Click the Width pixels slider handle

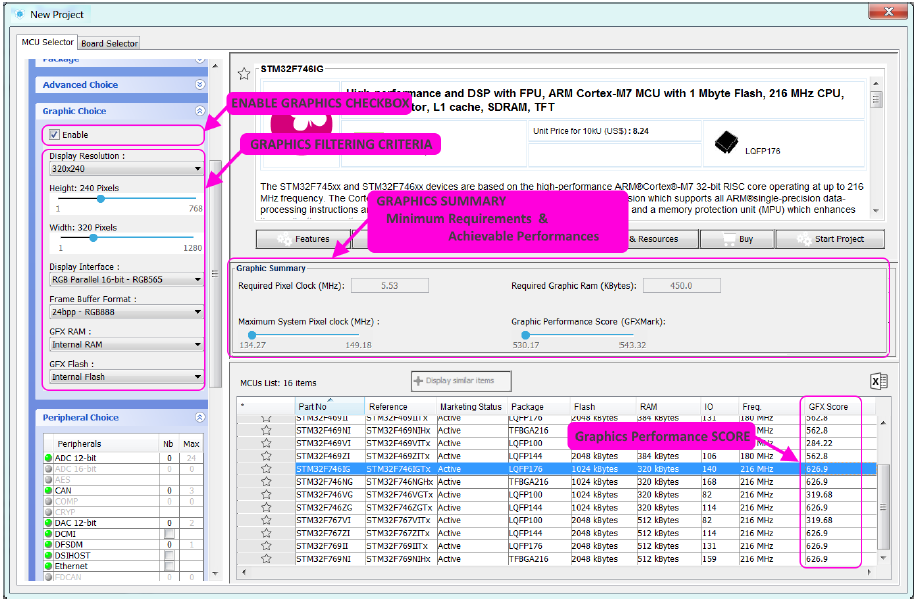click(x=93, y=238)
